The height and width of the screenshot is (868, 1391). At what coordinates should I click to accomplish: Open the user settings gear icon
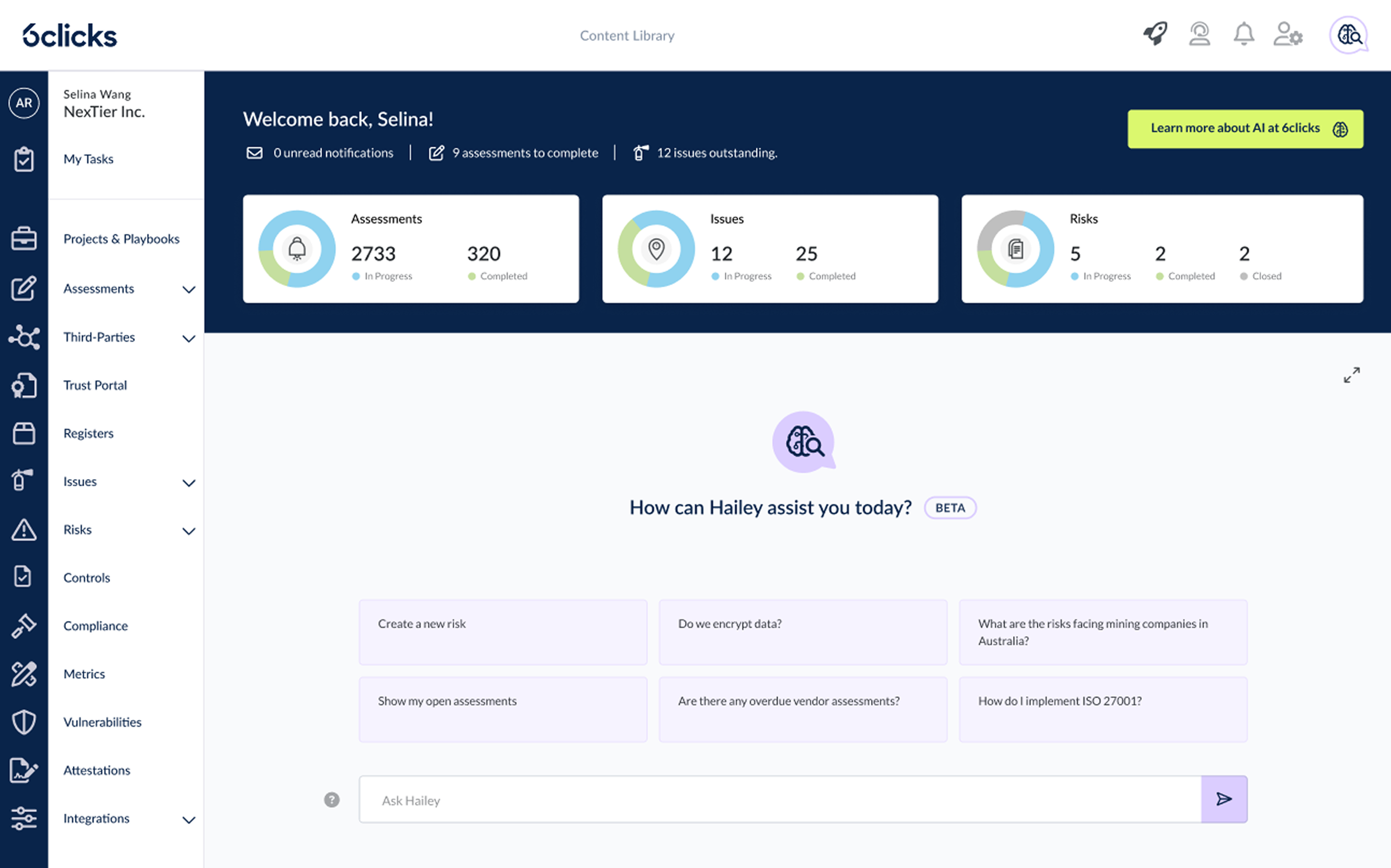[x=1288, y=35]
